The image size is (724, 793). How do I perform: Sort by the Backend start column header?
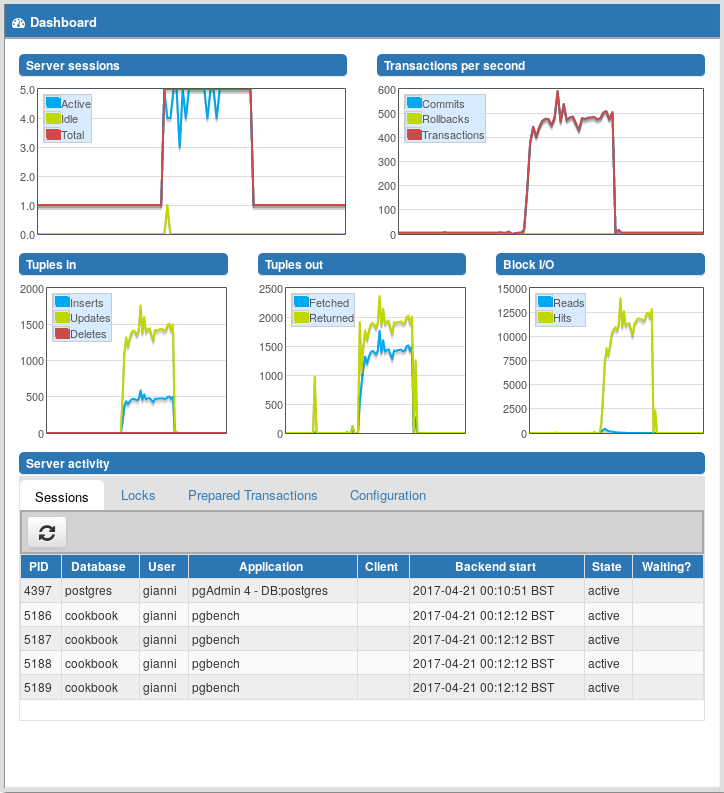click(x=496, y=567)
